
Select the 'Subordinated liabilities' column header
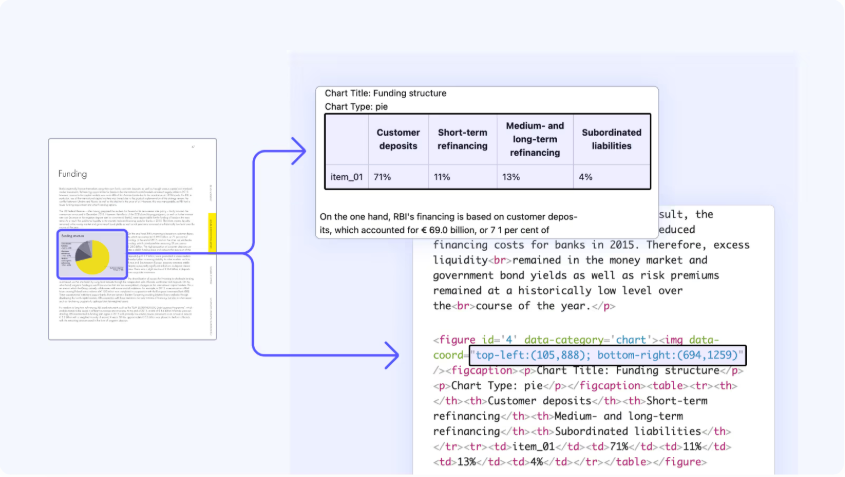click(x=612, y=139)
